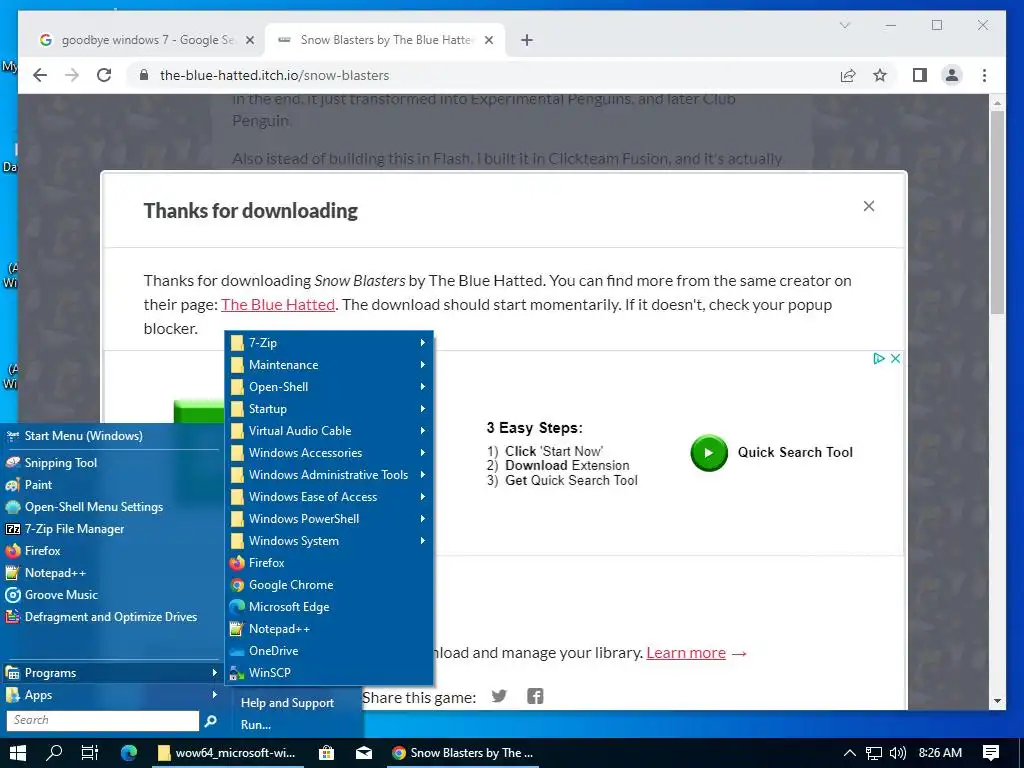Share this game on Twitter
The width and height of the screenshot is (1024, 768).
(499, 696)
